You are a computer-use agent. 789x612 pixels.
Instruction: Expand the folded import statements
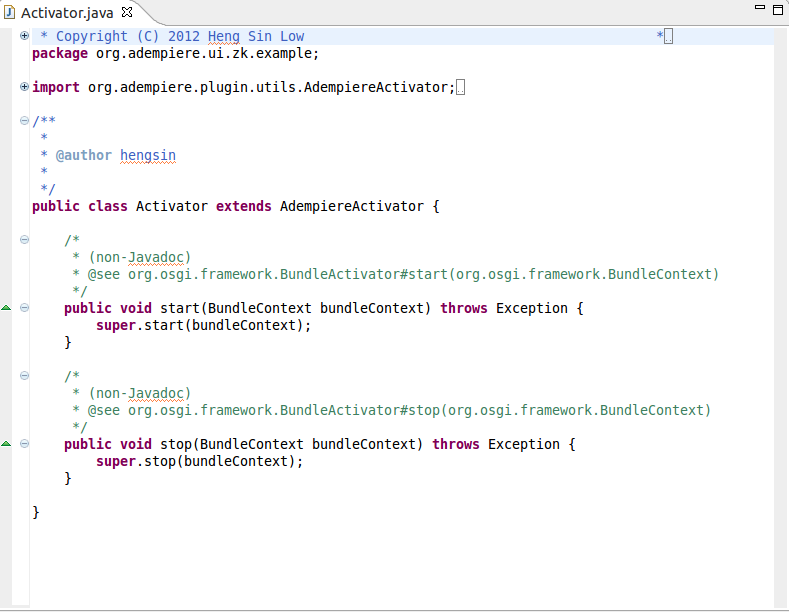pos(24,87)
